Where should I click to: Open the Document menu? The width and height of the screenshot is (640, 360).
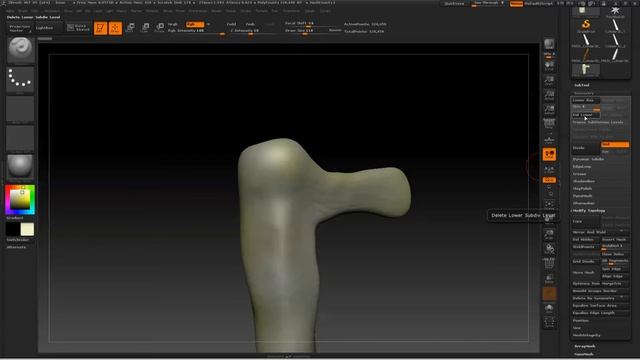tap(52, 11)
